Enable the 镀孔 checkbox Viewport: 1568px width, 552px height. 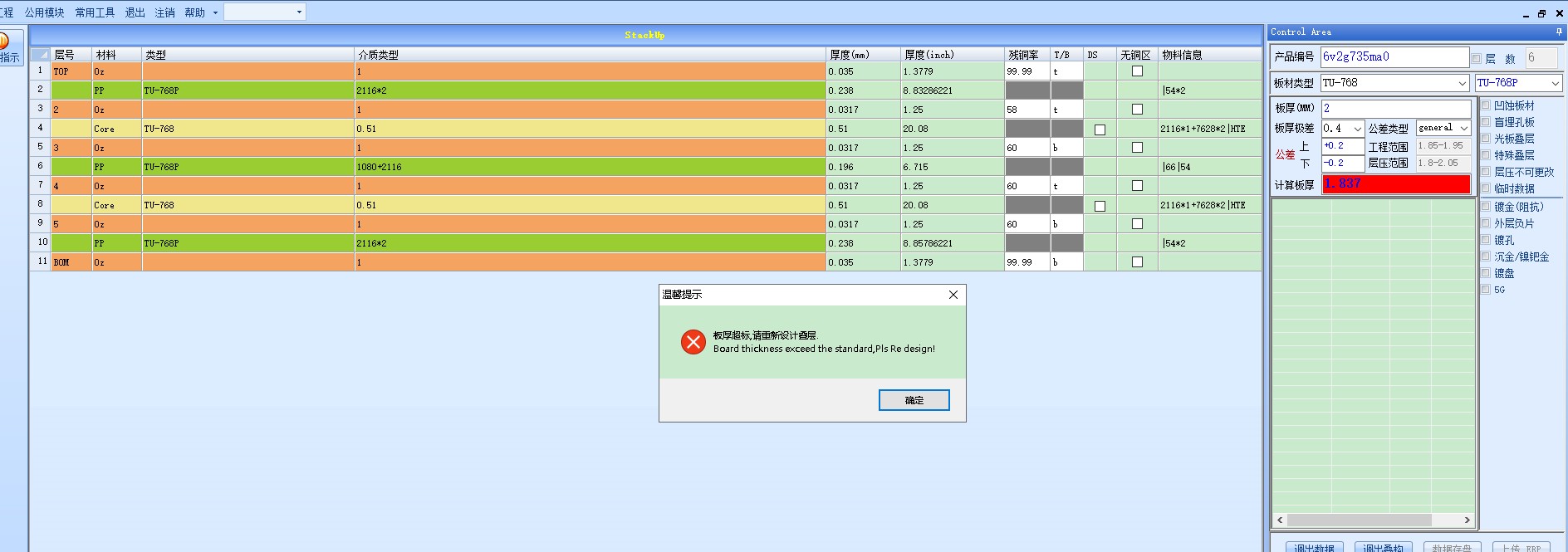[1487, 240]
